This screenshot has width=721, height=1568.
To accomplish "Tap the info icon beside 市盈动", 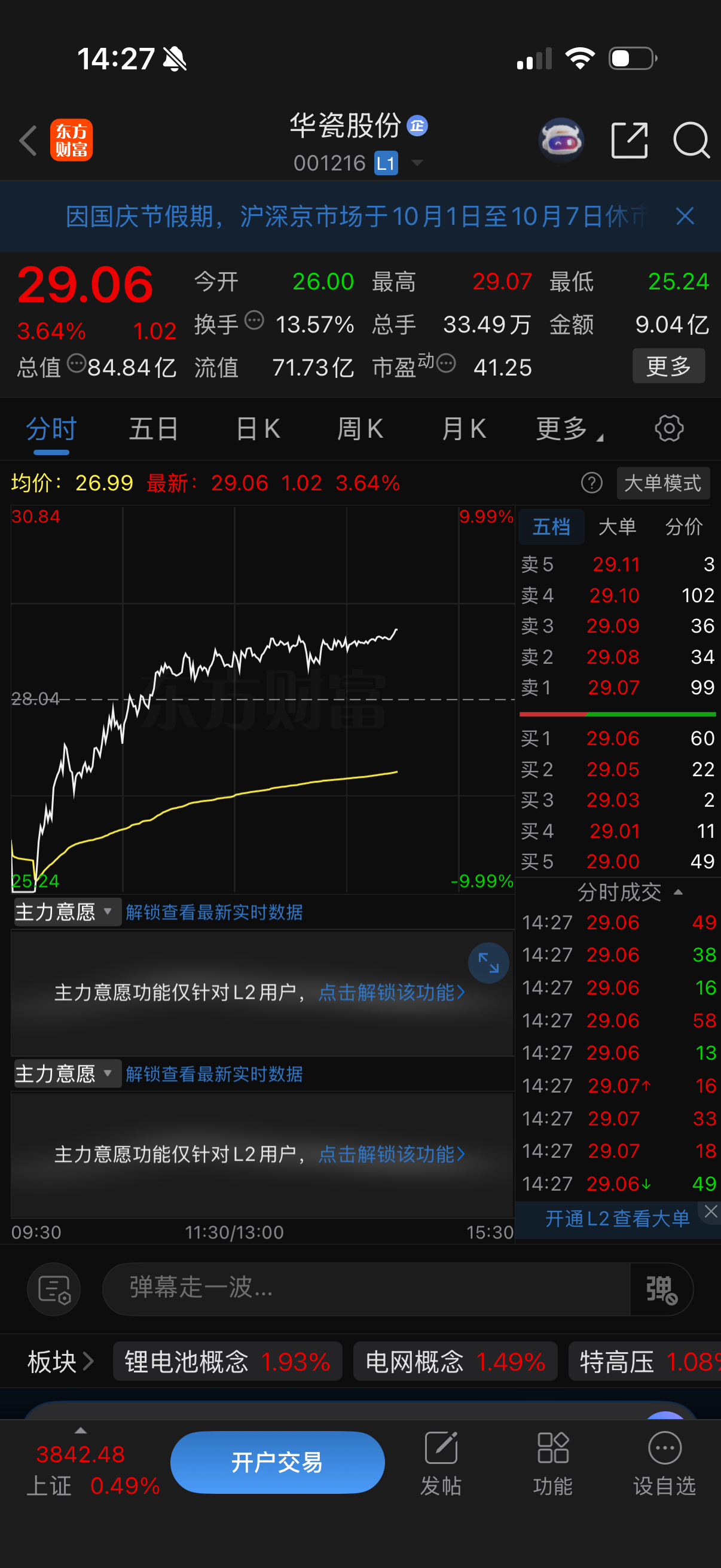I will (446, 364).
